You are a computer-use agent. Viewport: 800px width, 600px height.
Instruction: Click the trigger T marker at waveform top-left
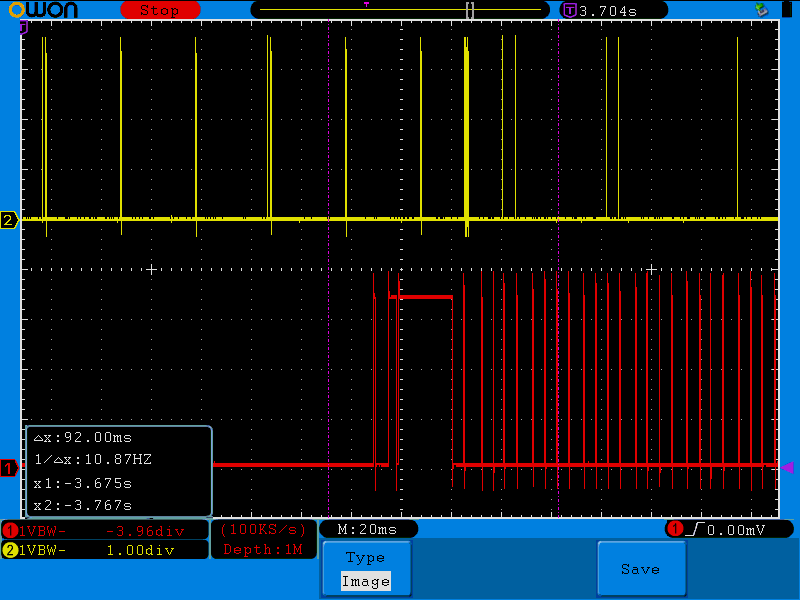23,28
